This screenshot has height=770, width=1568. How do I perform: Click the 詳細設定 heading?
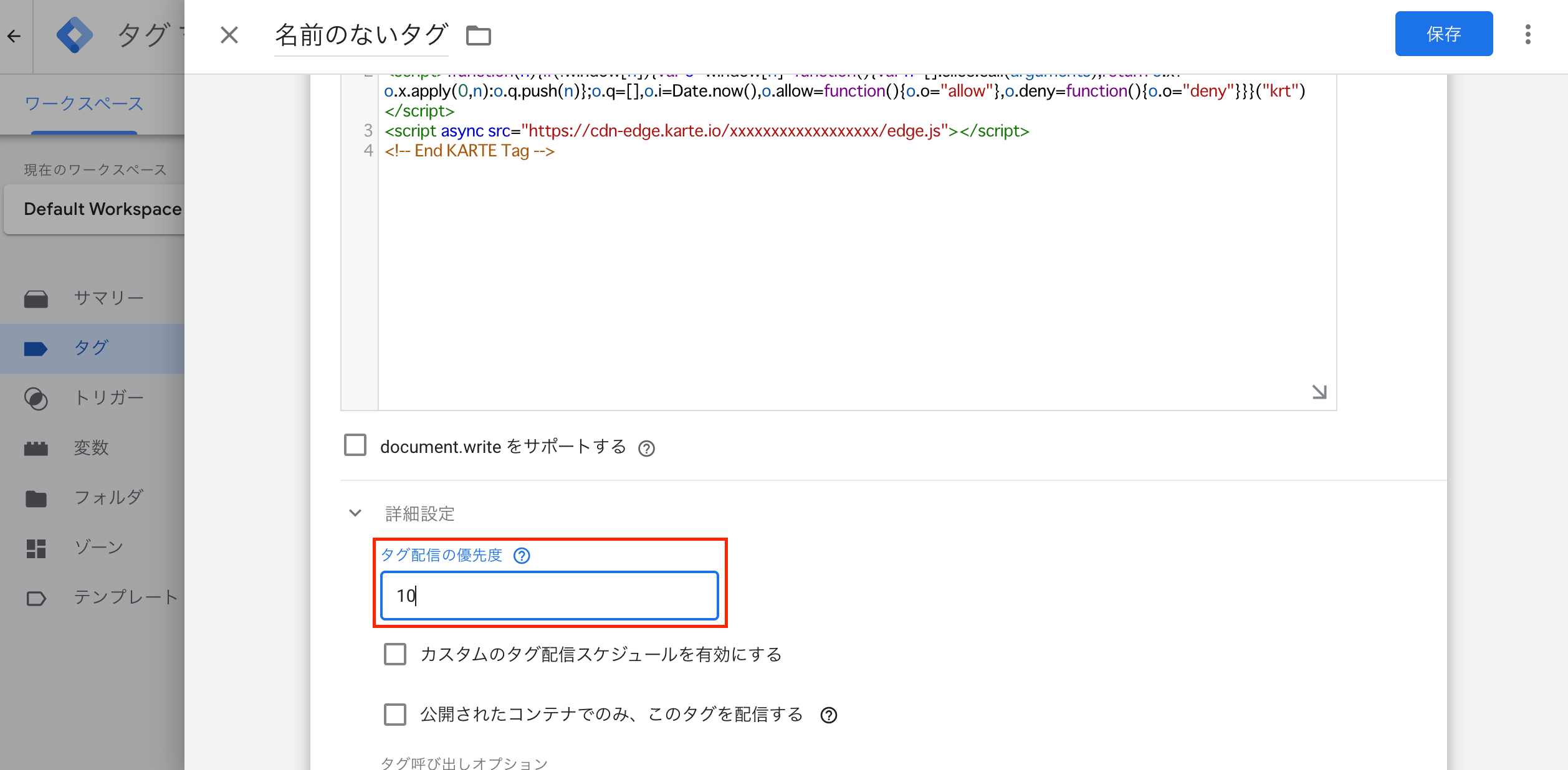click(420, 513)
